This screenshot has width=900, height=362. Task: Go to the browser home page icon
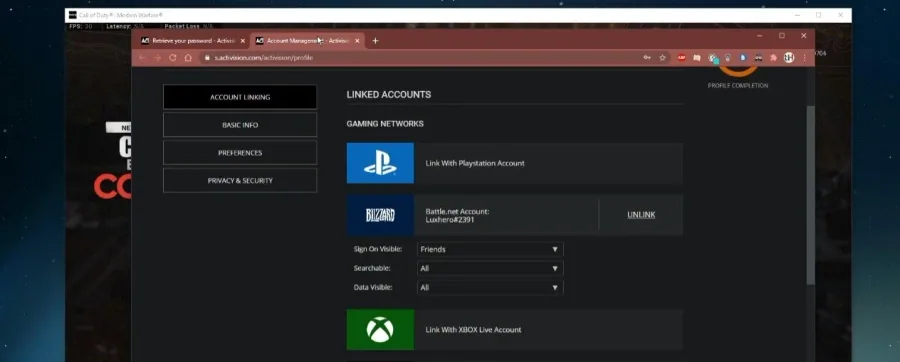pos(188,58)
